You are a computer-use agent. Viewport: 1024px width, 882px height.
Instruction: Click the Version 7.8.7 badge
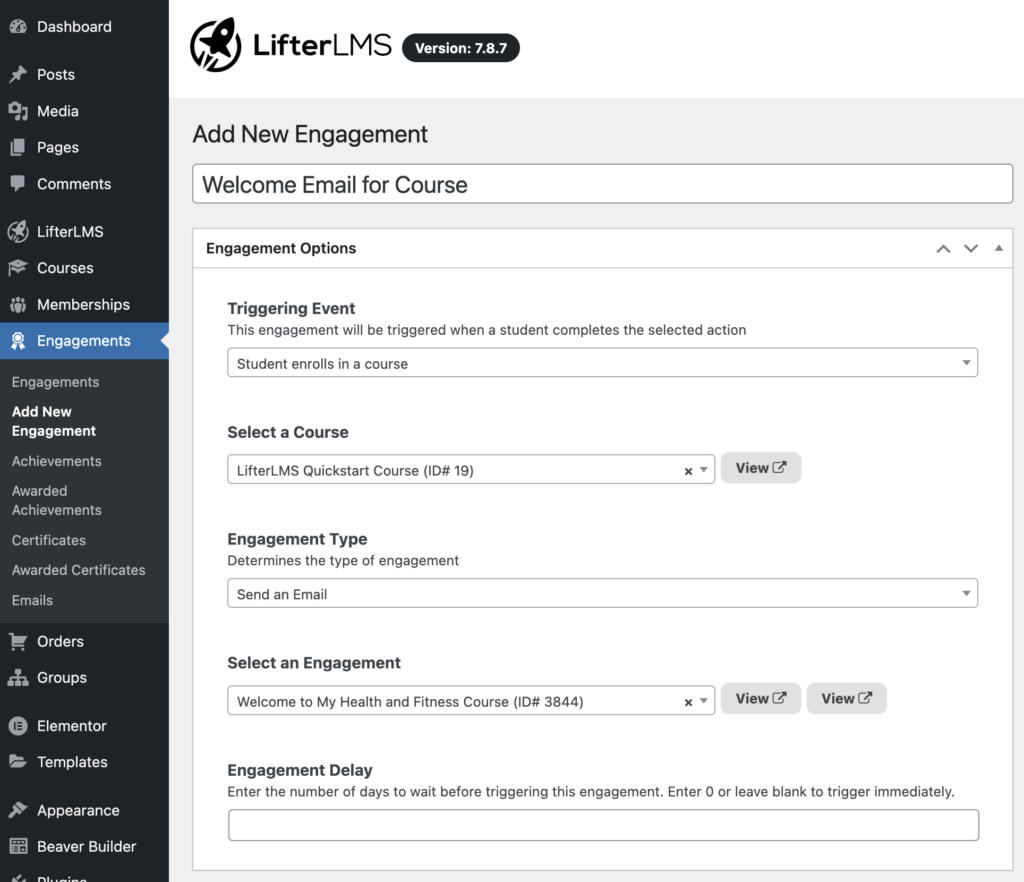click(x=461, y=48)
